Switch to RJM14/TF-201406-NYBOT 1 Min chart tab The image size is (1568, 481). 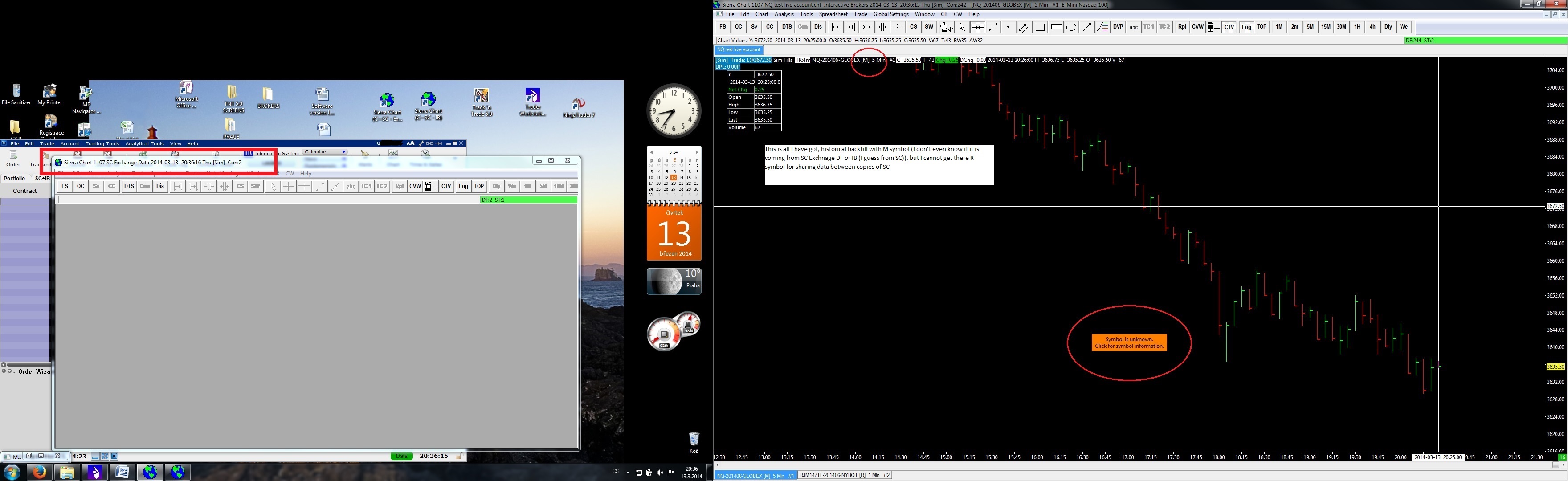[844, 475]
